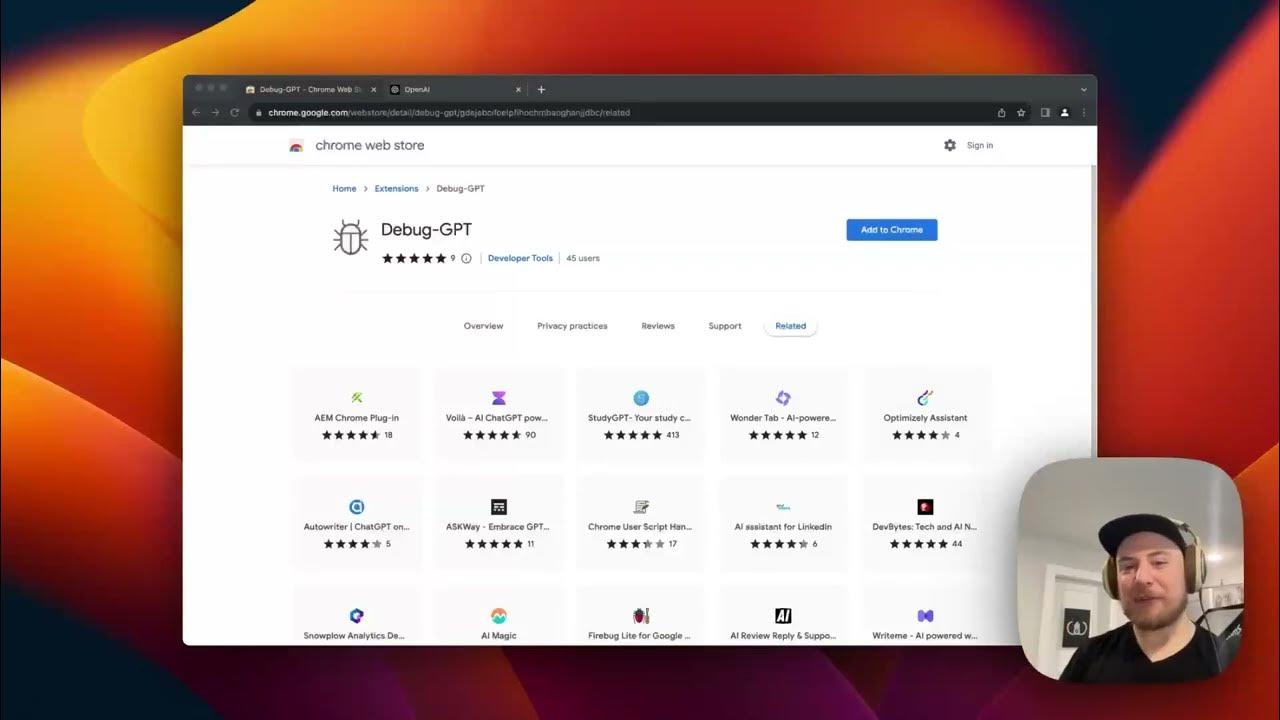
Task: Go to the Support tab
Action: [725, 326]
